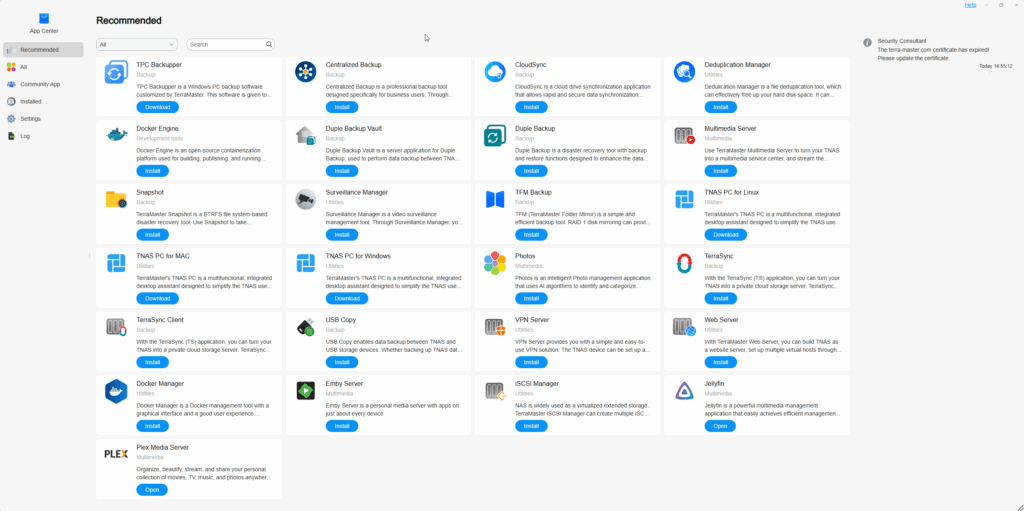Download TNAS PC for Windows
The image size is (1024, 511).
[347, 299]
